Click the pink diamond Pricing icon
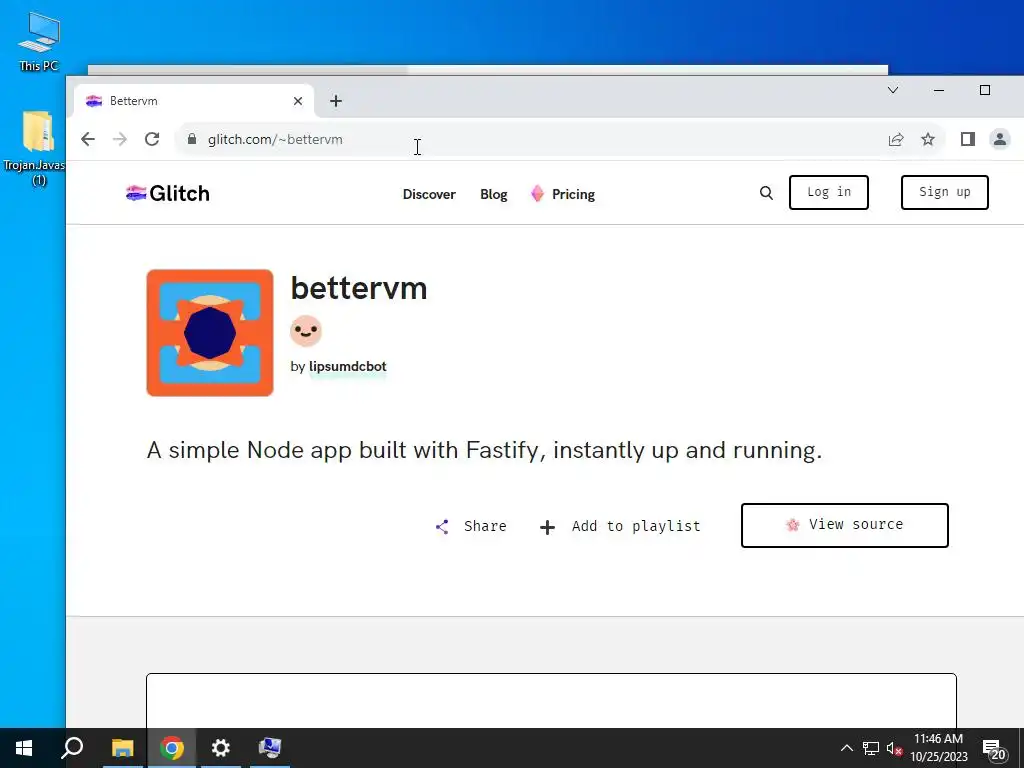The image size is (1024, 768). [537, 193]
